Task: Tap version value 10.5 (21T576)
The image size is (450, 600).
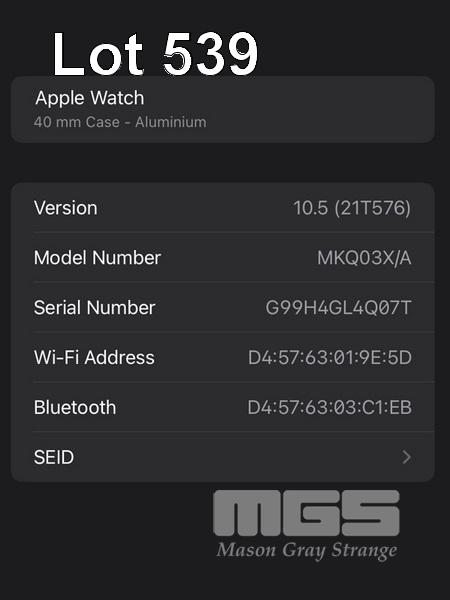Action: click(352, 208)
